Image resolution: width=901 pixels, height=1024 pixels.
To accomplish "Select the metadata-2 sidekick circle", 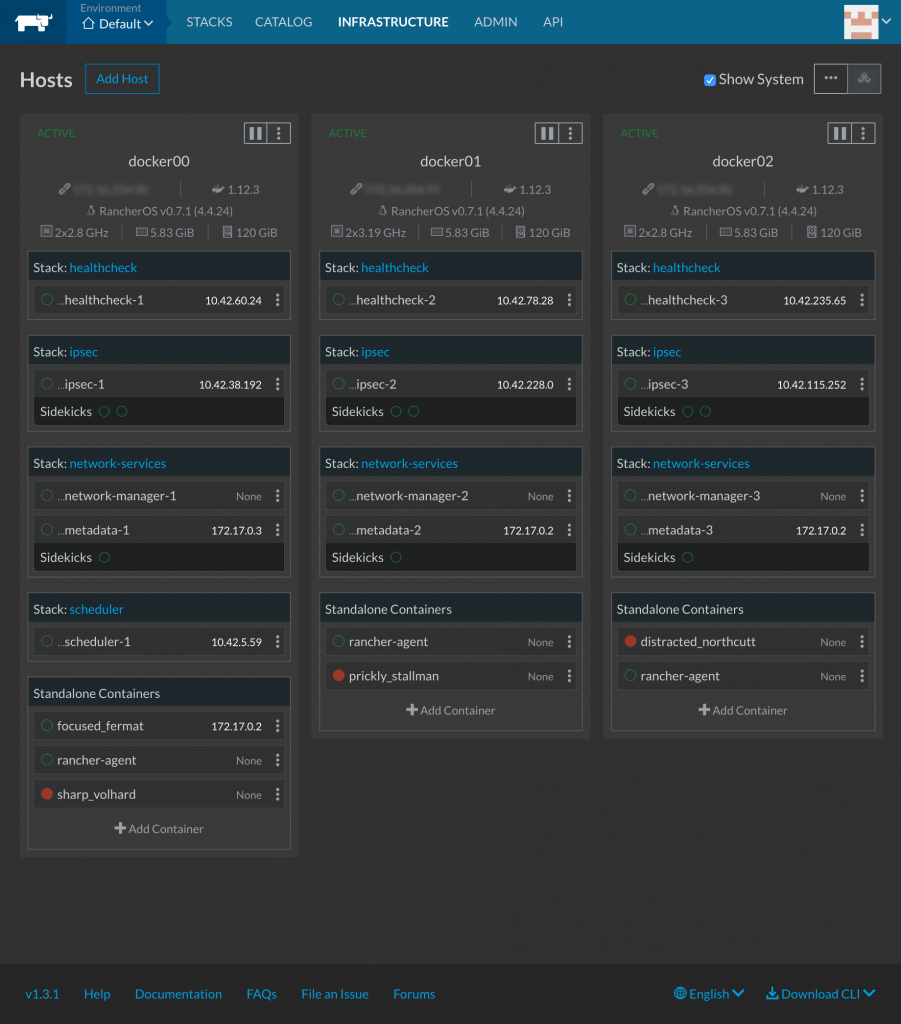I will [396, 558].
